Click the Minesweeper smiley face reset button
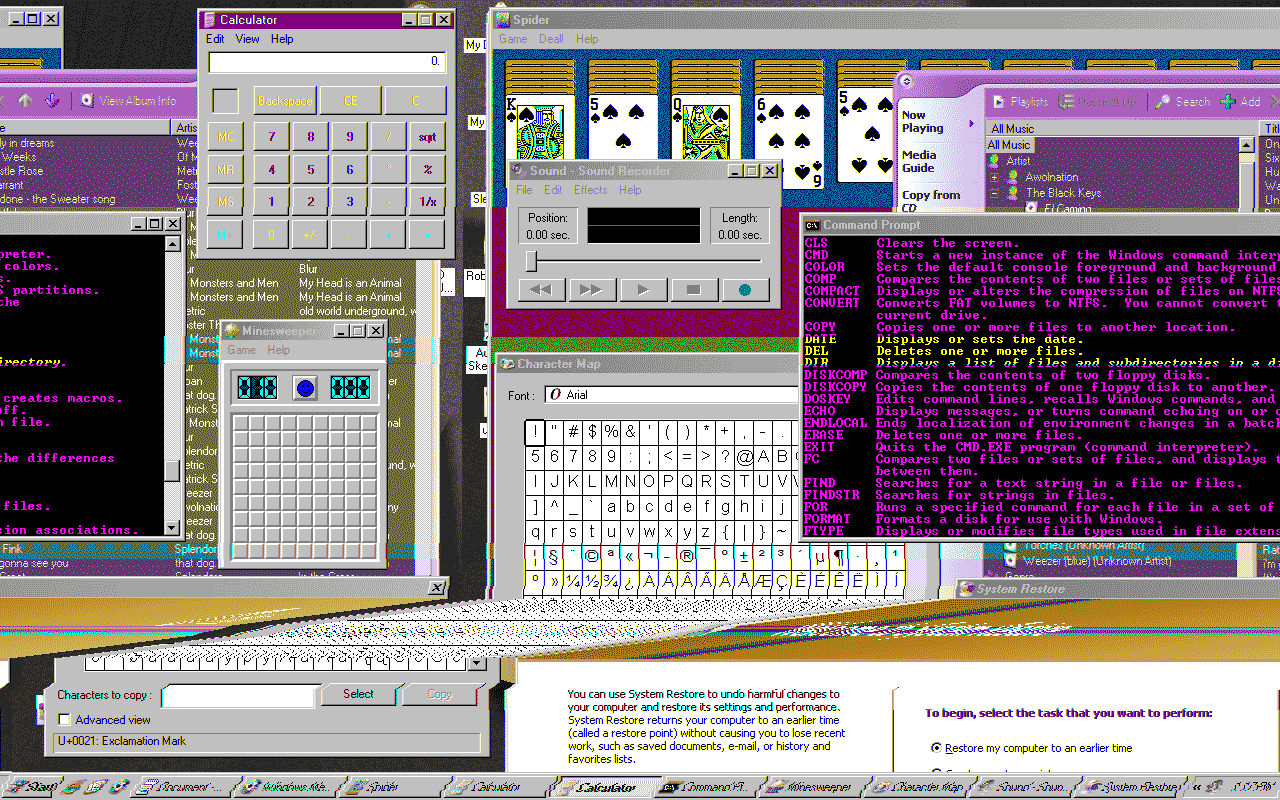The image size is (1280, 800). pyautogui.click(x=305, y=388)
